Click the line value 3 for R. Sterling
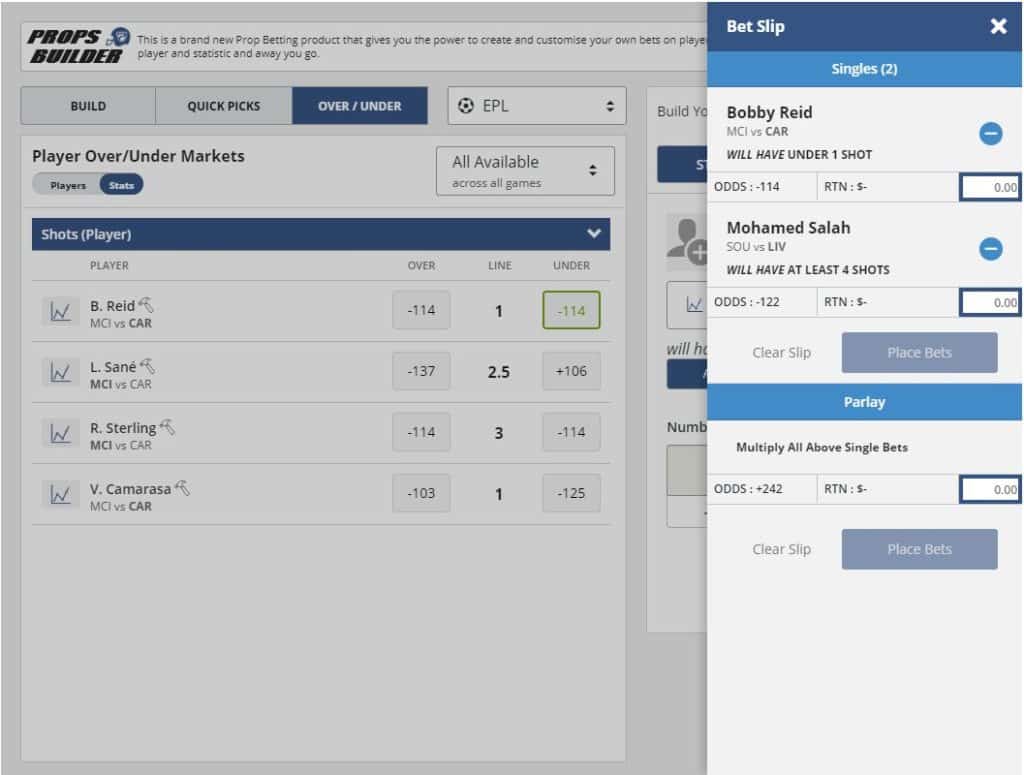The height and width of the screenshot is (775, 1024). 498,433
